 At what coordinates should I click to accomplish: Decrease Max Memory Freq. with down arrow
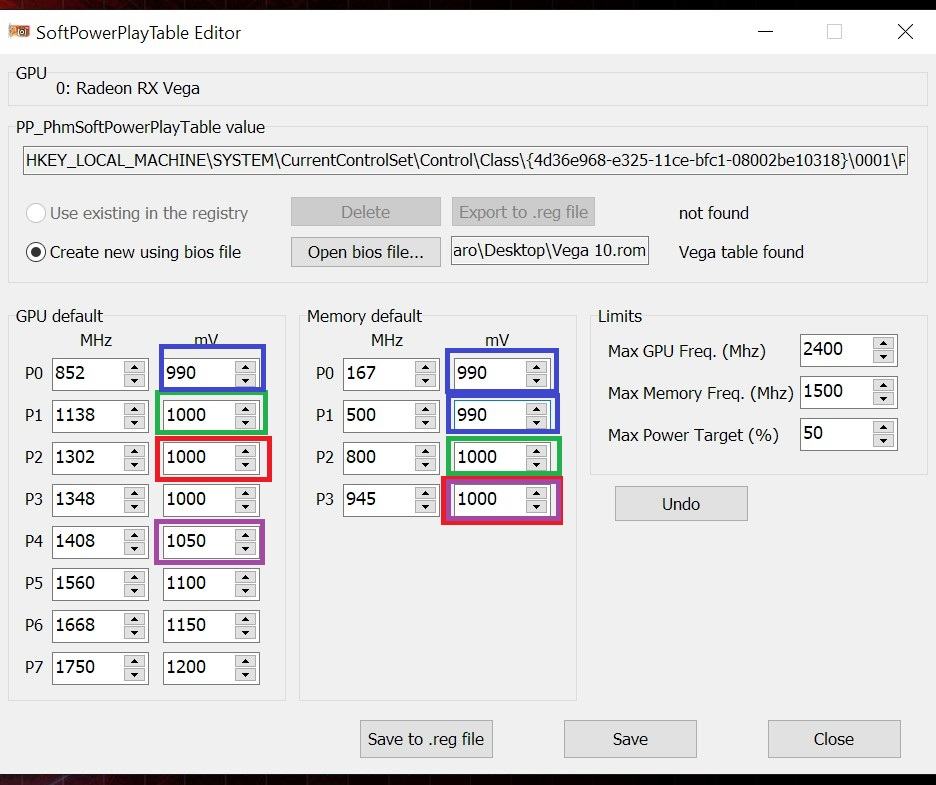click(883, 399)
